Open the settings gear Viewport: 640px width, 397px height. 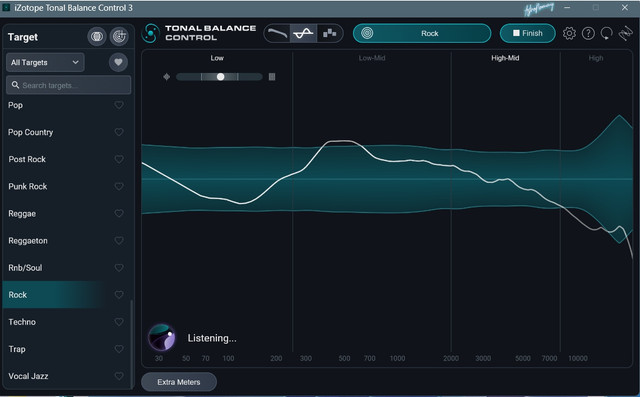click(x=569, y=33)
